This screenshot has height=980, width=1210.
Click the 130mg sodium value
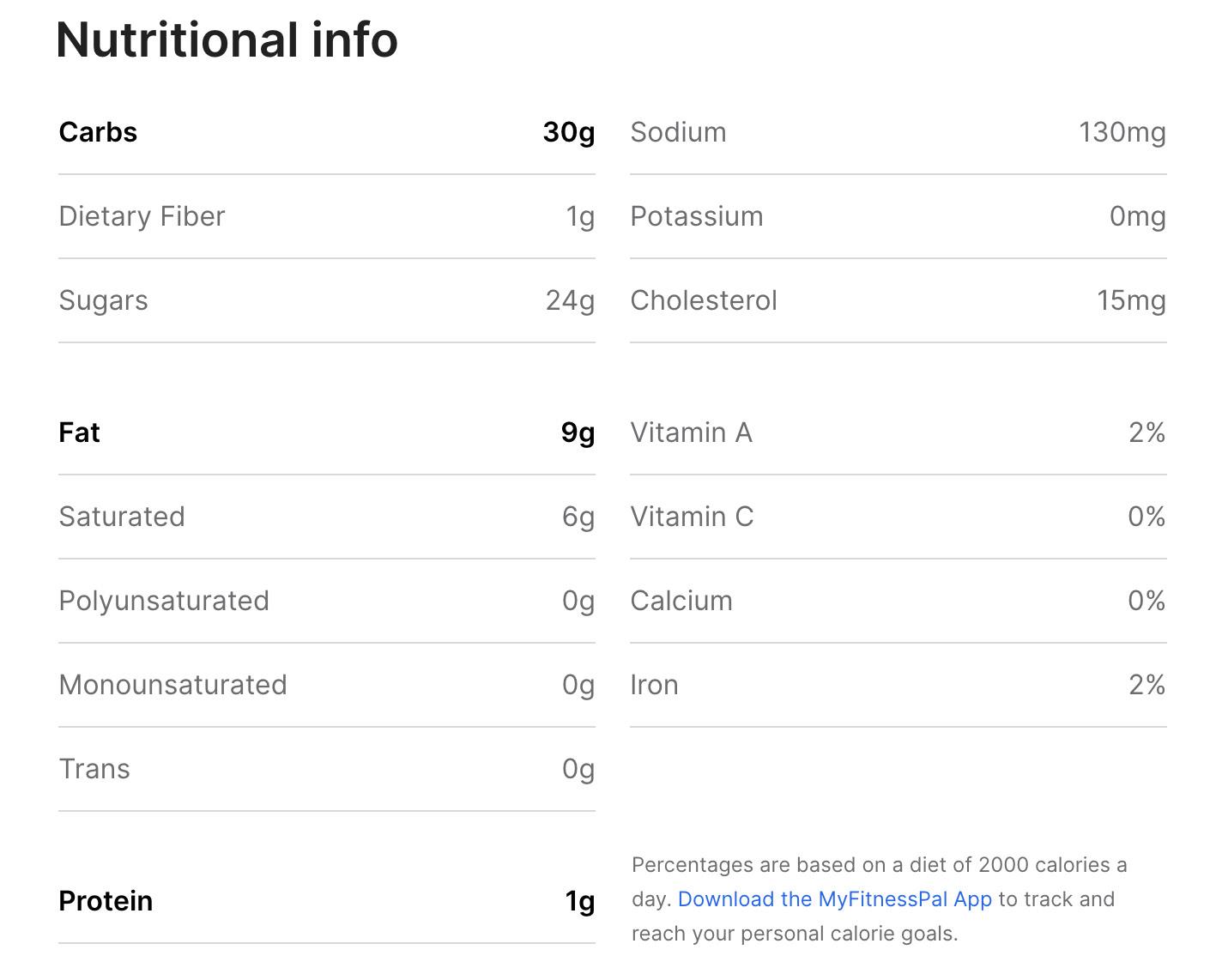1122,132
